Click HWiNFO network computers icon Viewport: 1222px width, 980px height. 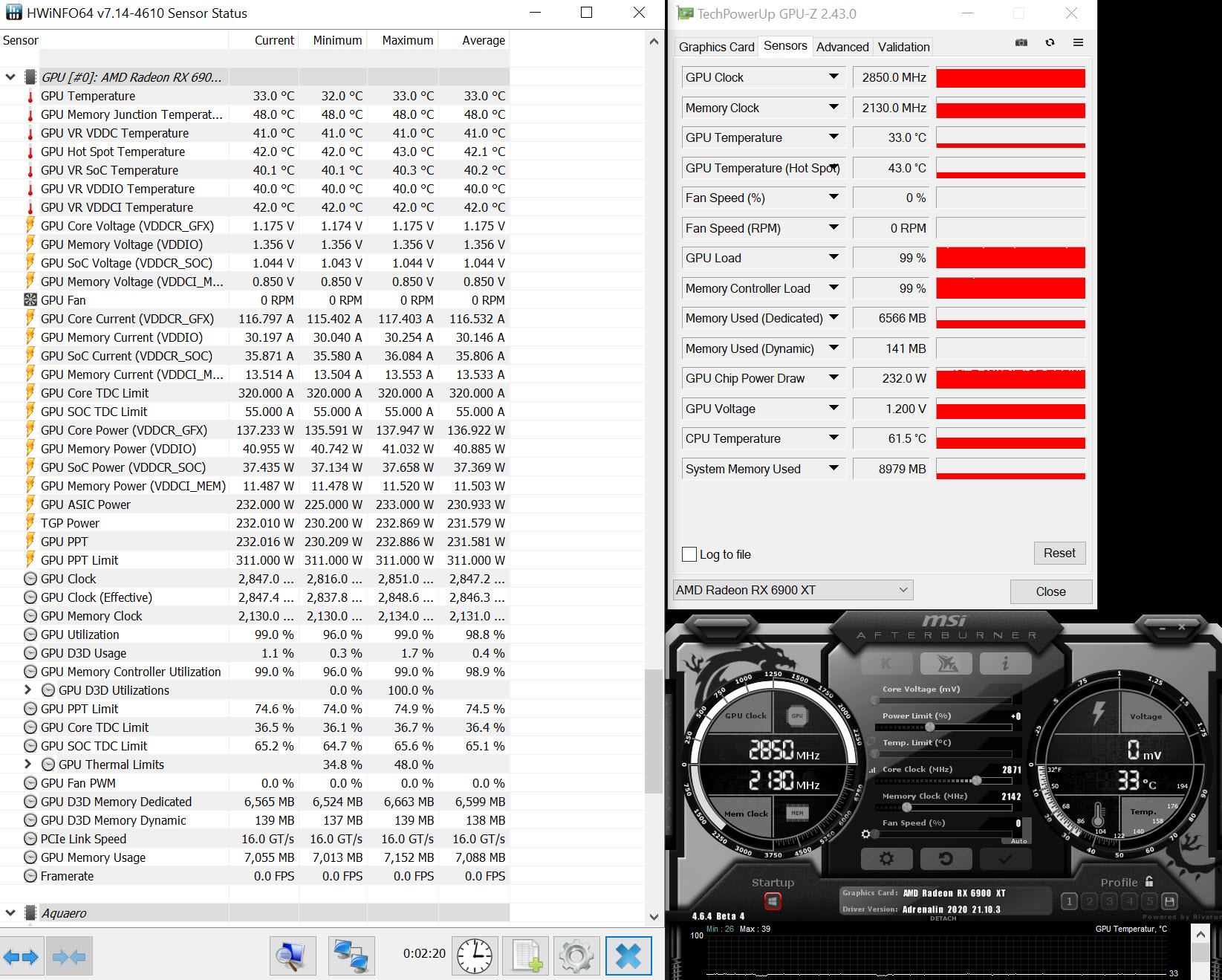click(351, 955)
